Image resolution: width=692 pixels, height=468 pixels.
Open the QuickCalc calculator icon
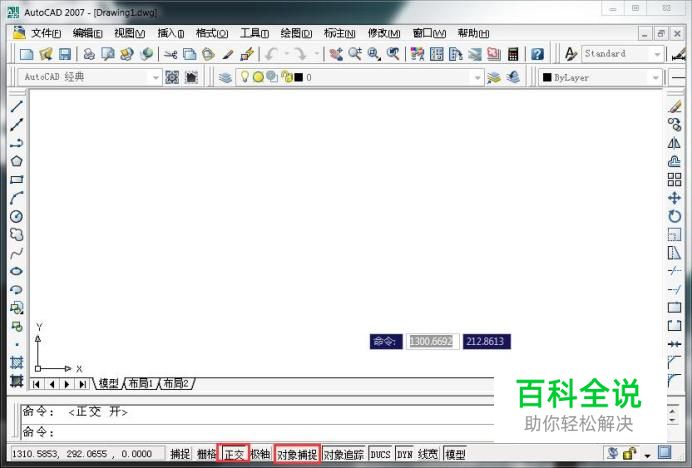coord(513,54)
